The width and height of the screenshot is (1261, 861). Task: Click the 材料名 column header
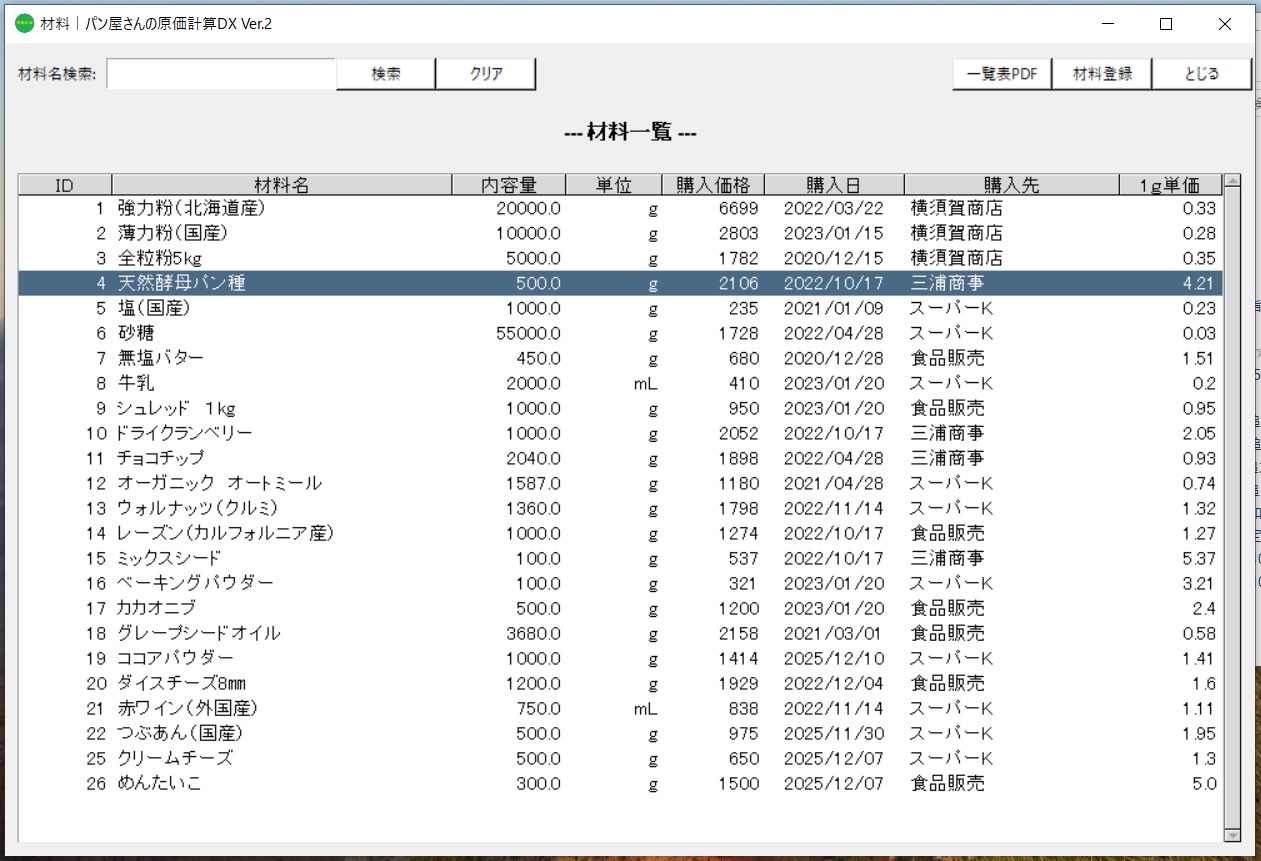click(x=283, y=184)
